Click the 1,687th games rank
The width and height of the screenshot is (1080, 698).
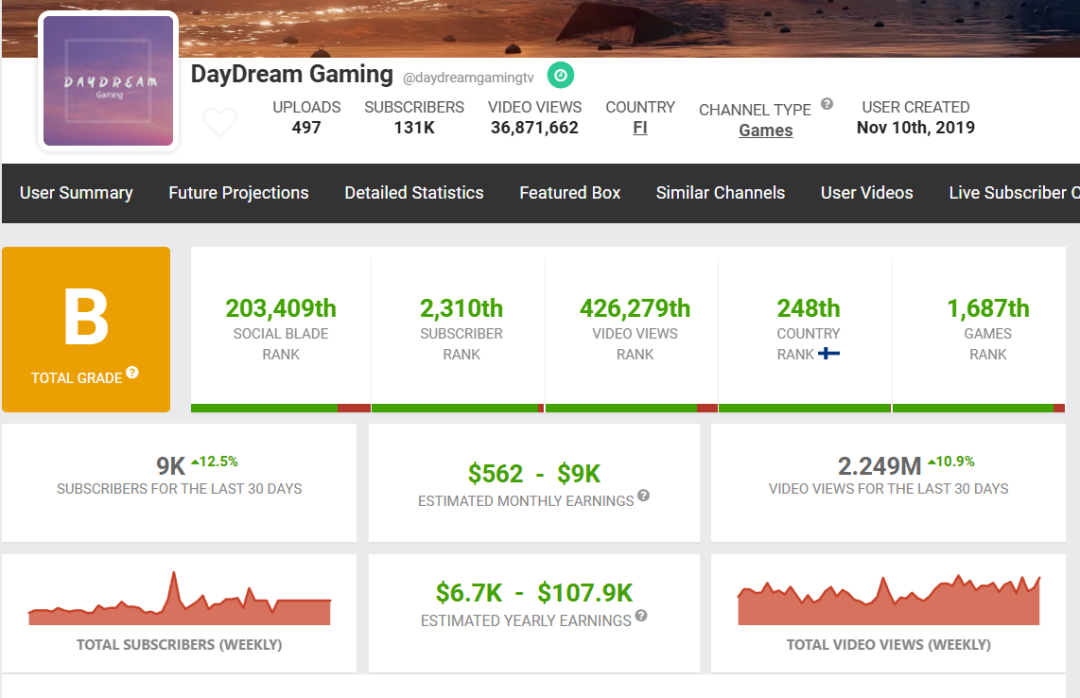988,308
